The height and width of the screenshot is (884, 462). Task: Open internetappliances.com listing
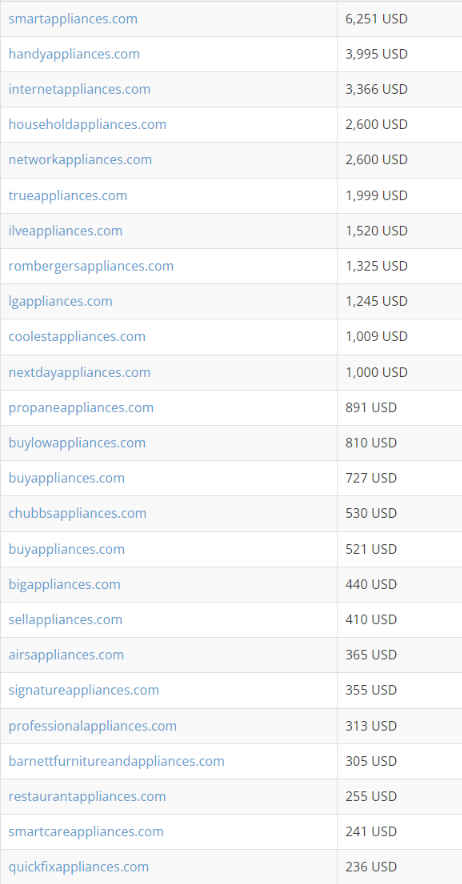pyautogui.click(x=80, y=89)
